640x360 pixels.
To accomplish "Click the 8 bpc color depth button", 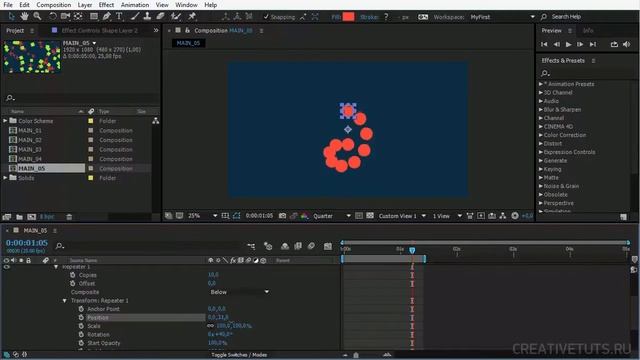I will point(47,217).
